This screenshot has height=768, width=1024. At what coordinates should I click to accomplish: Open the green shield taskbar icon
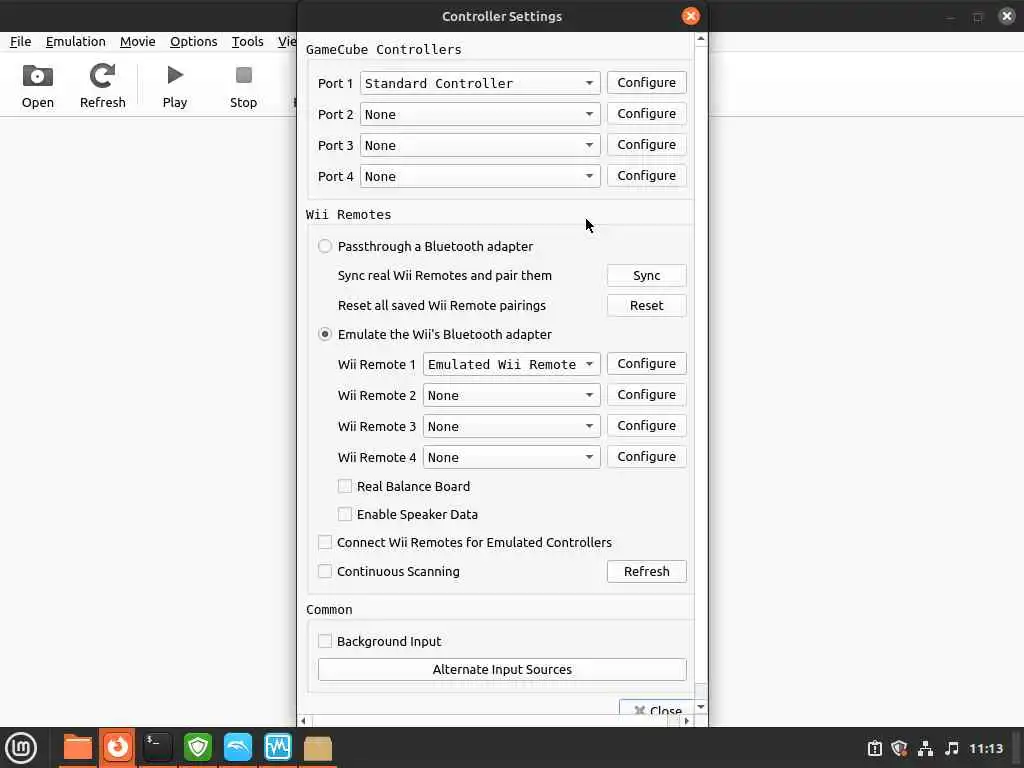(x=197, y=748)
